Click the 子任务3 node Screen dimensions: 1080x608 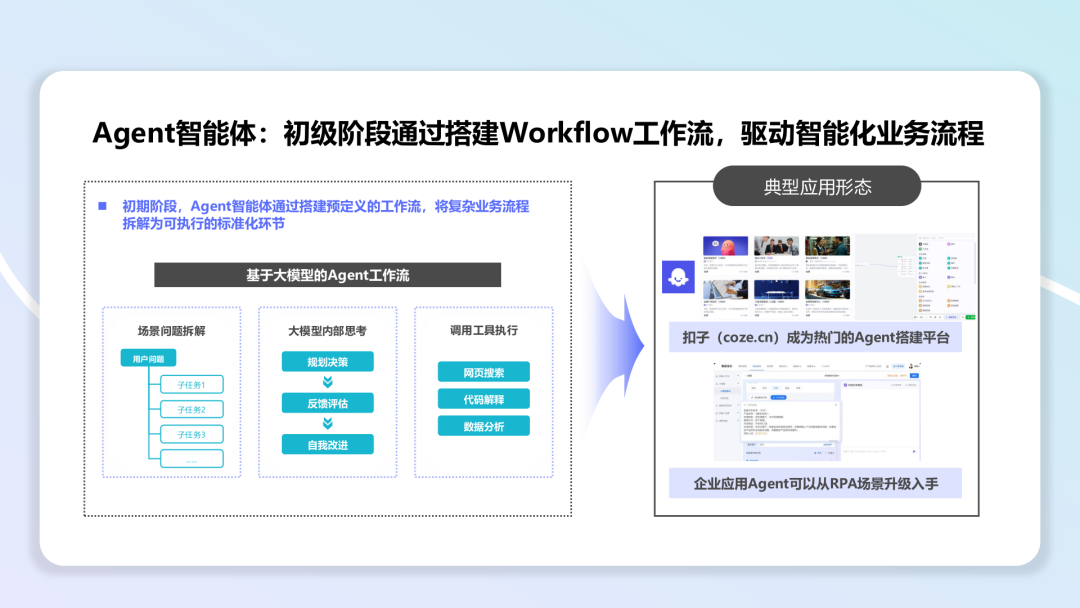(191, 434)
